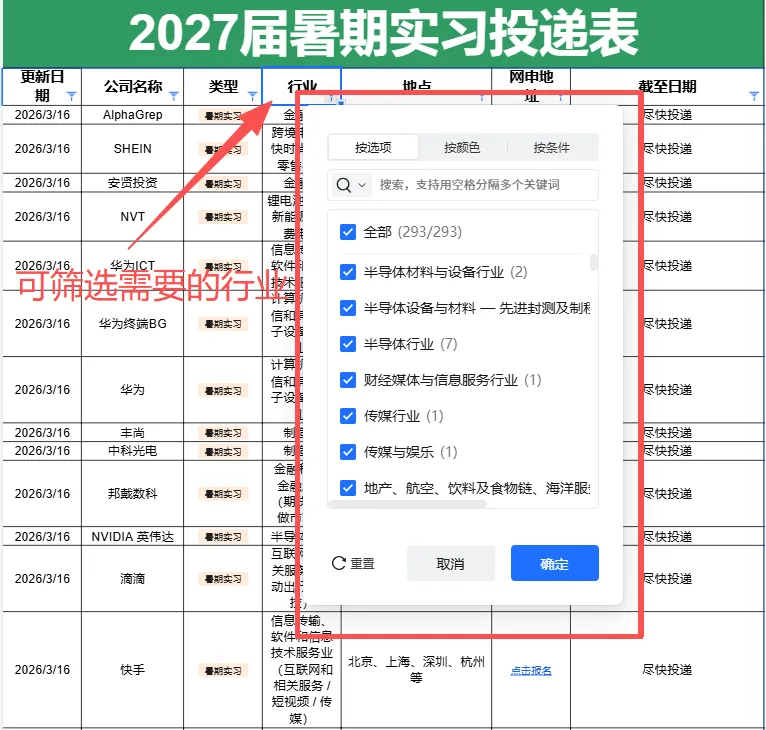Select the 滴滴 company cell

132,579
